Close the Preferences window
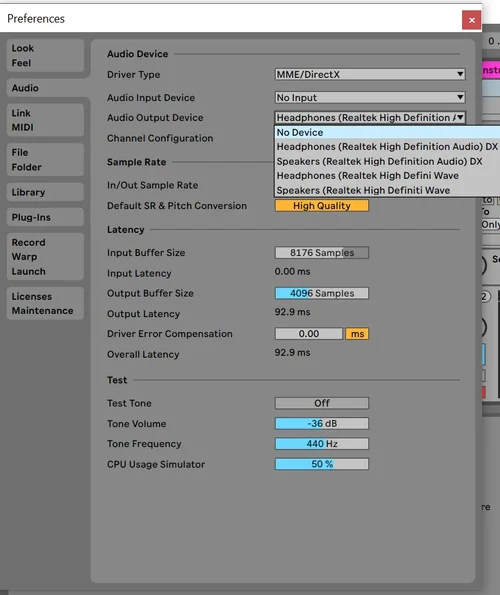This screenshot has width=500, height=595. click(x=472, y=20)
